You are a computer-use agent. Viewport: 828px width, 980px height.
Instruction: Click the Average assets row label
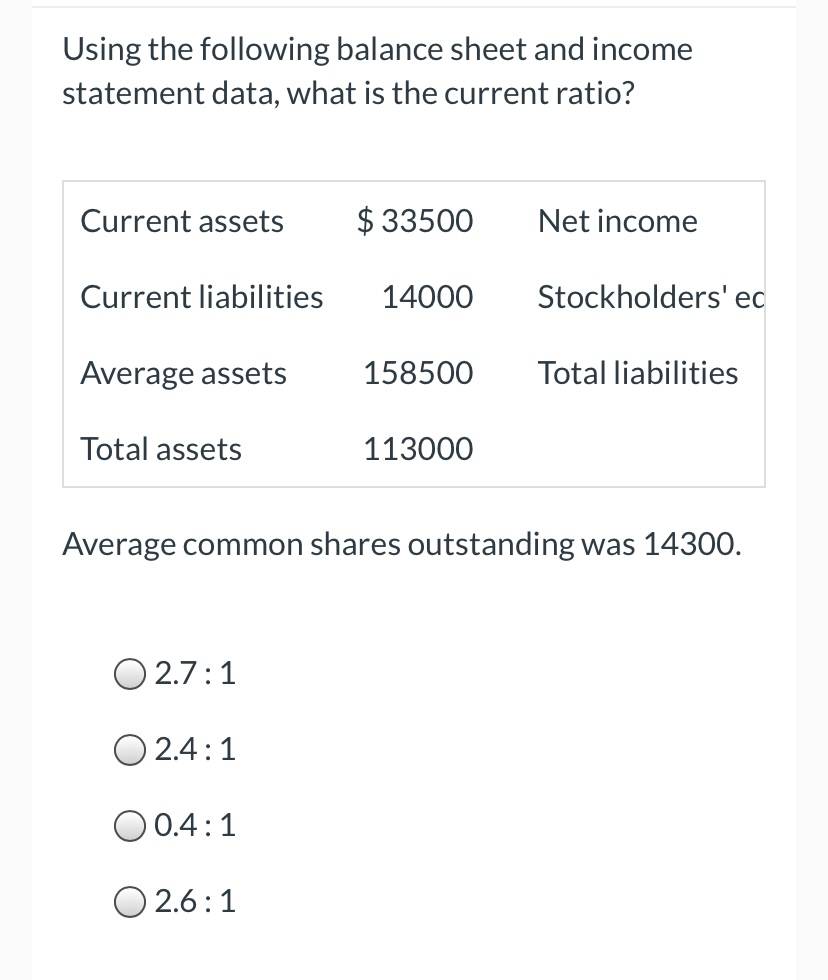pyautogui.click(x=183, y=374)
